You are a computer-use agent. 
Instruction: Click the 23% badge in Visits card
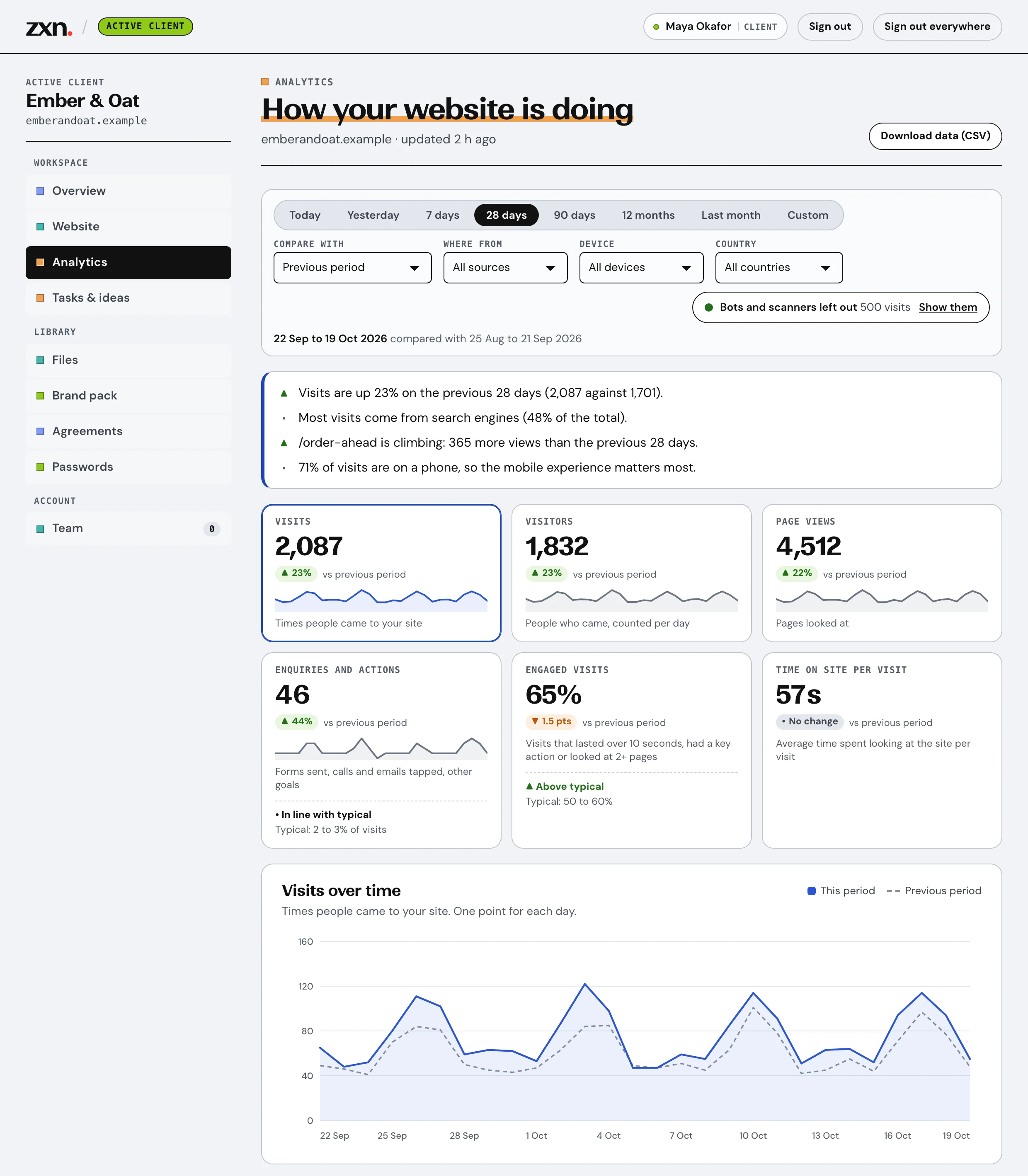click(296, 573)
